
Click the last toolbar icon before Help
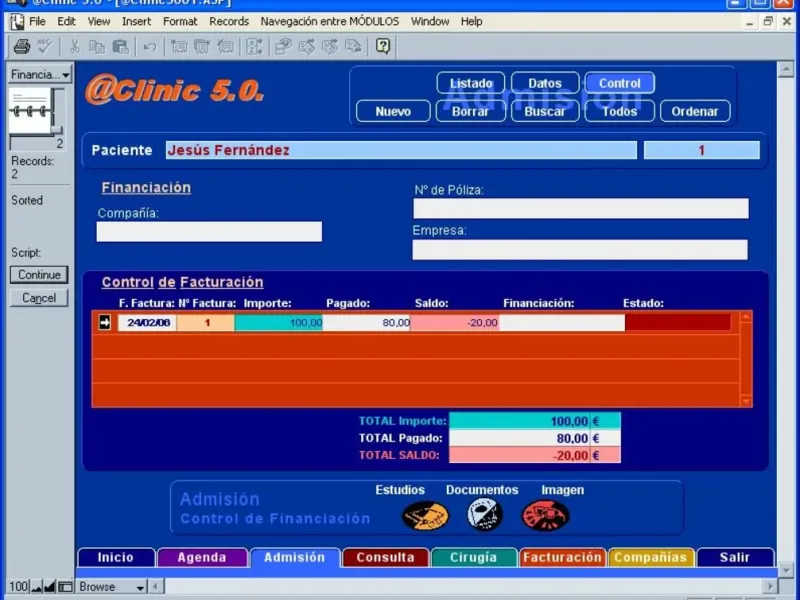click(x=353, y=47)
